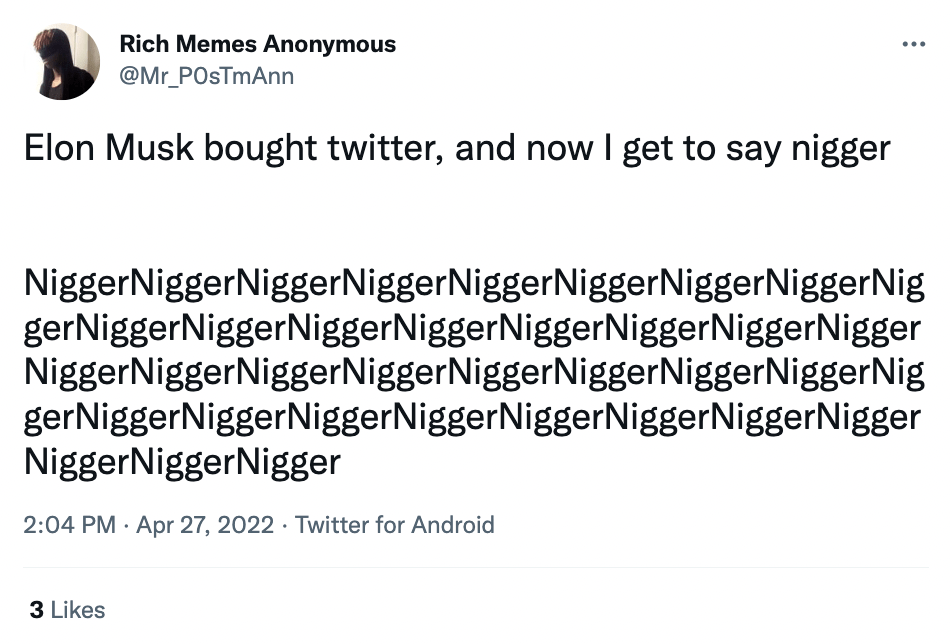Click the word Likes below the tweet
The image size is (950, 644).
77,609
